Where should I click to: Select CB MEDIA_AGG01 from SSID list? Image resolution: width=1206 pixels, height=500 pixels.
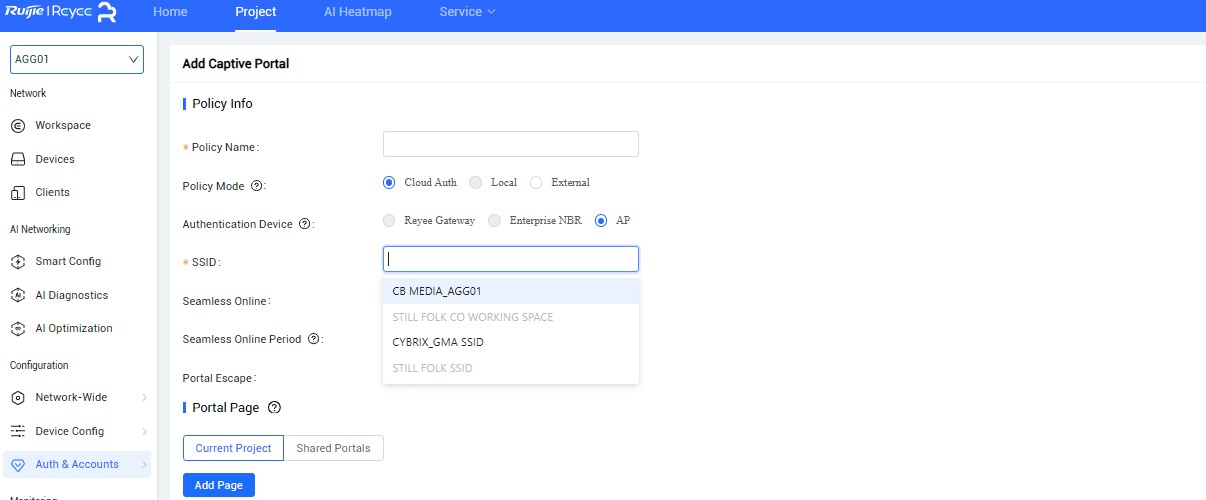[511, 291]
